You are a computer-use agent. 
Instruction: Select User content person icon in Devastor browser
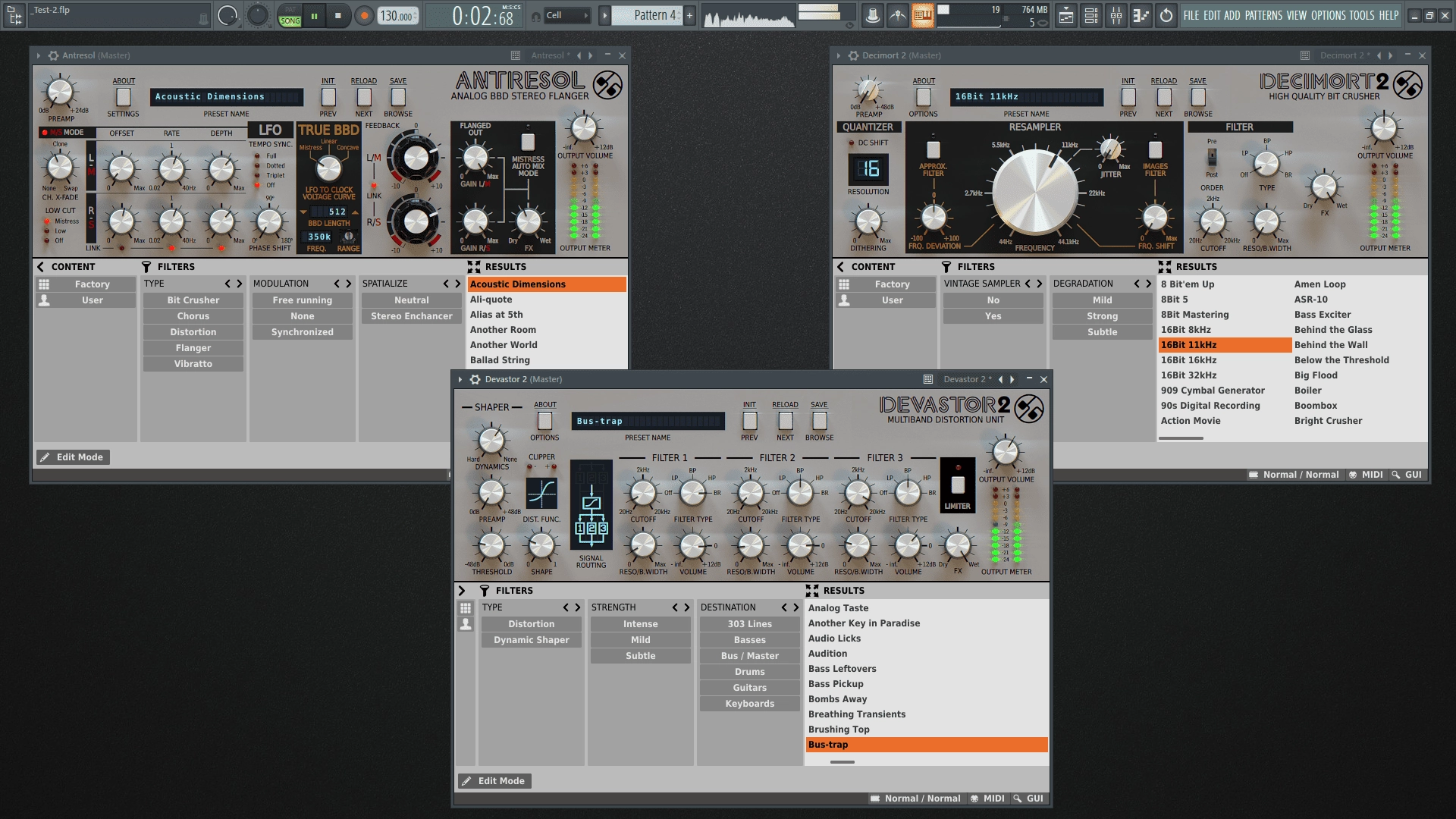466,624
